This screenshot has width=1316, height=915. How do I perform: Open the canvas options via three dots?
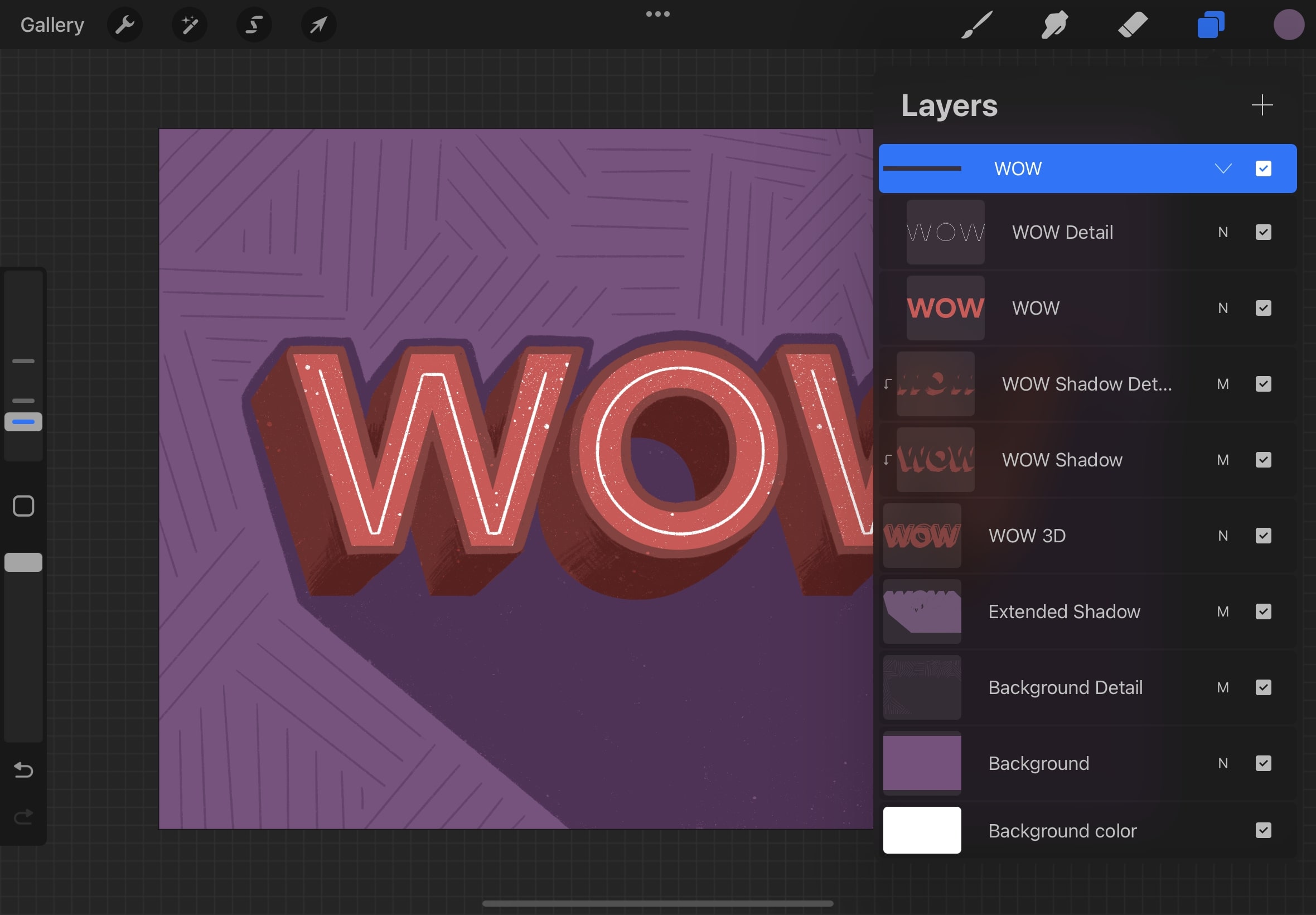[657, 13]
